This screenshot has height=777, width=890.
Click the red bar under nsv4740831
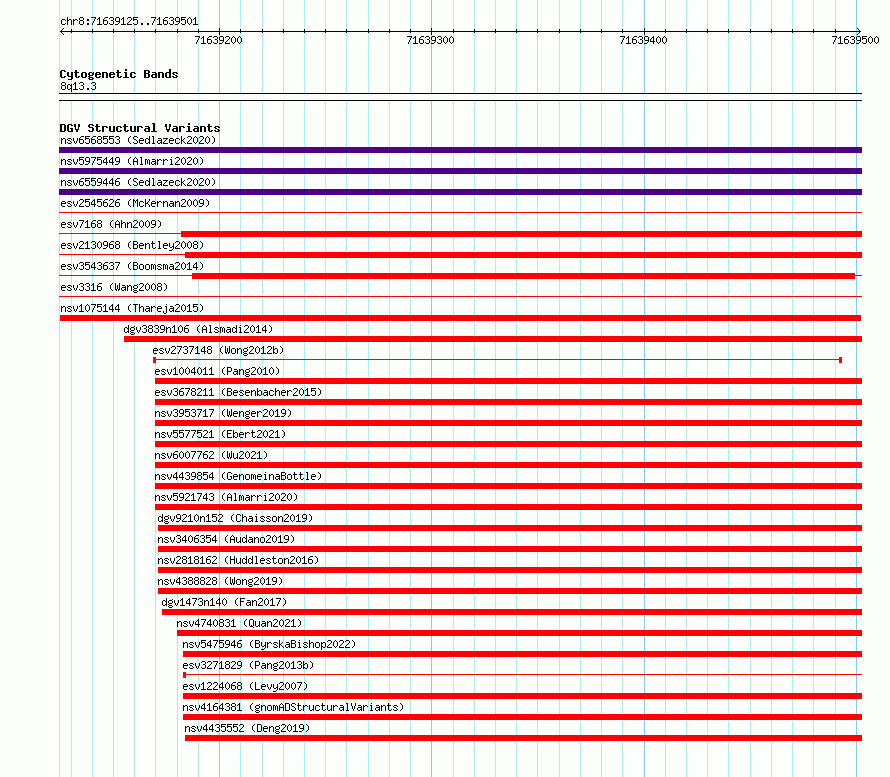pos(519,633)
